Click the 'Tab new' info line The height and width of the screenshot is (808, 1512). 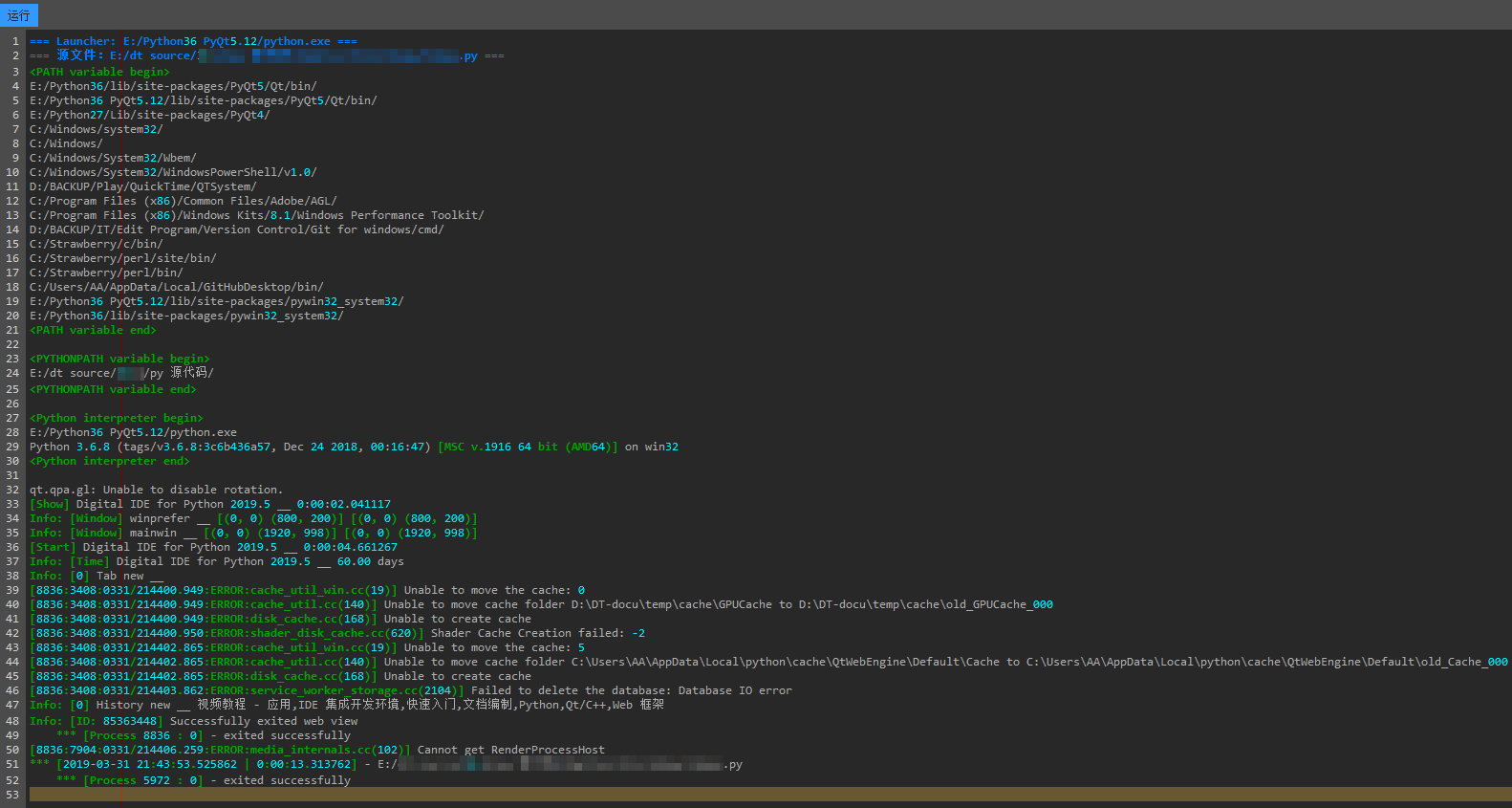coord(97,576)
